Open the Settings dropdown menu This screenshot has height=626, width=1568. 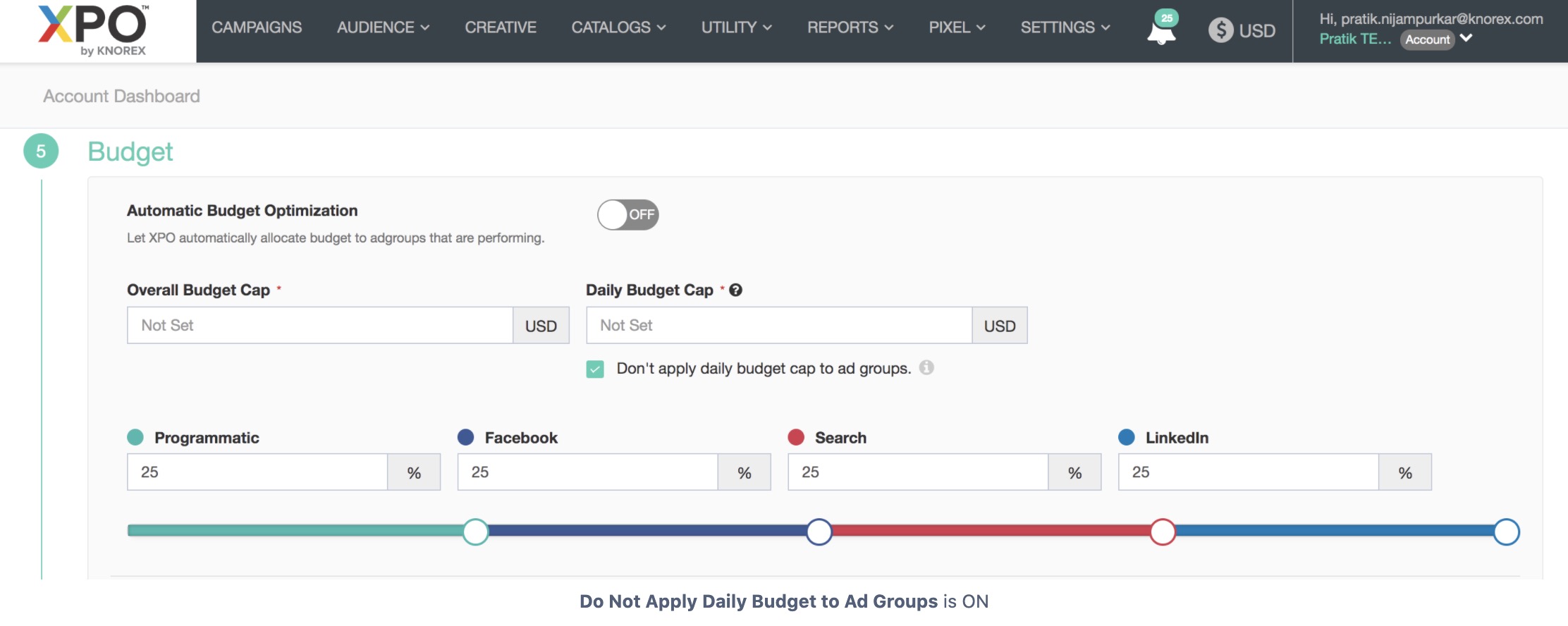[1065, 27]
